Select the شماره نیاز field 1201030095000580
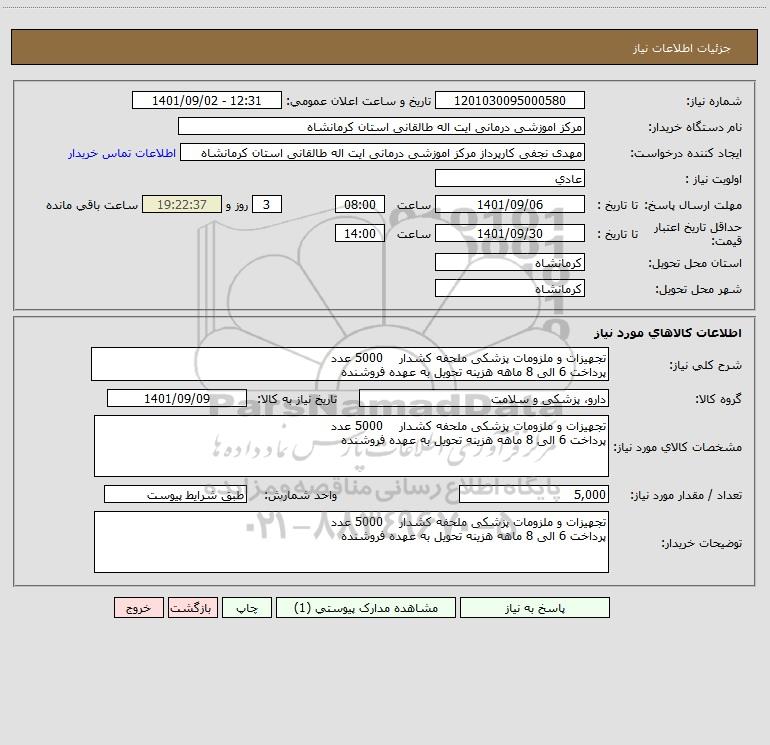770x745 pixels. [510, 100]
